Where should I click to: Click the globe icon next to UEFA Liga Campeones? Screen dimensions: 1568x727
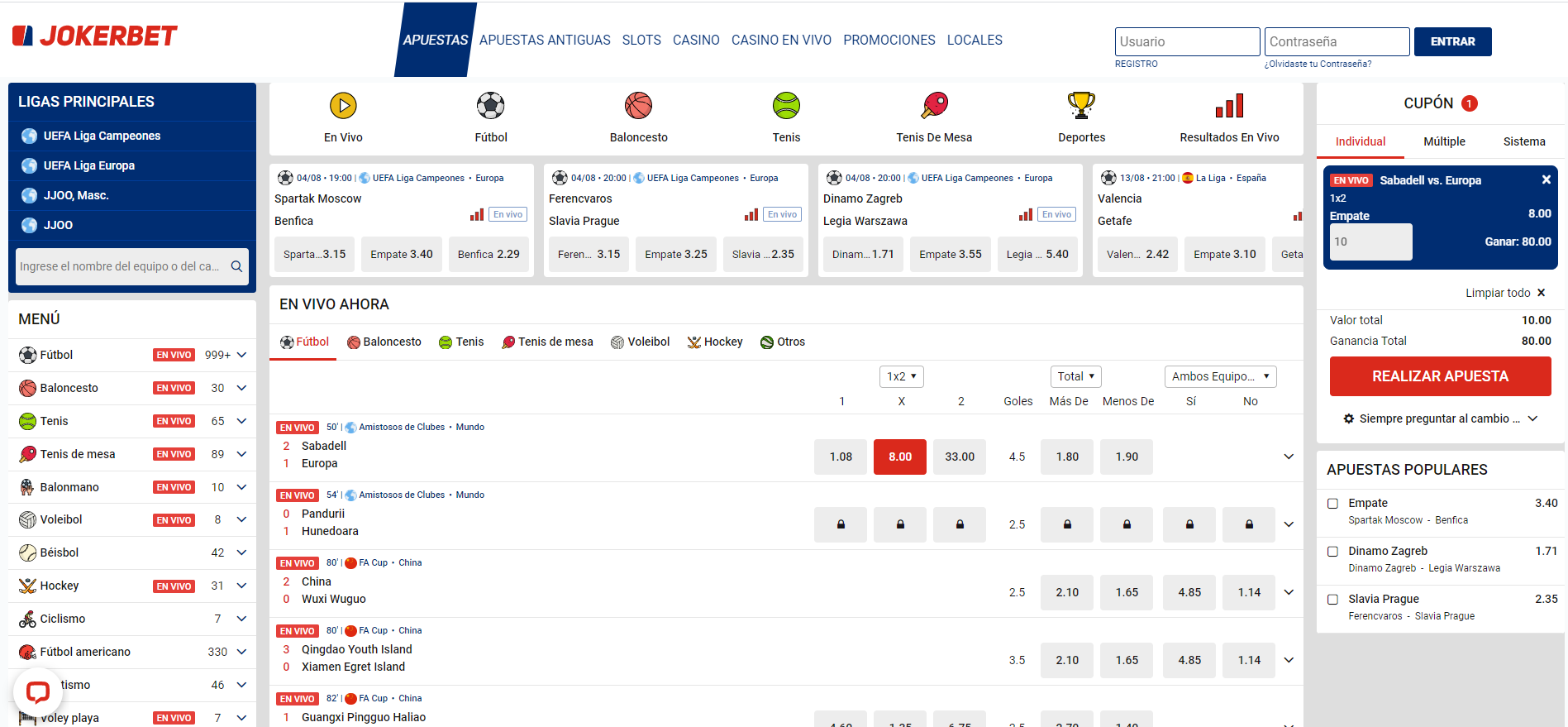29,136
